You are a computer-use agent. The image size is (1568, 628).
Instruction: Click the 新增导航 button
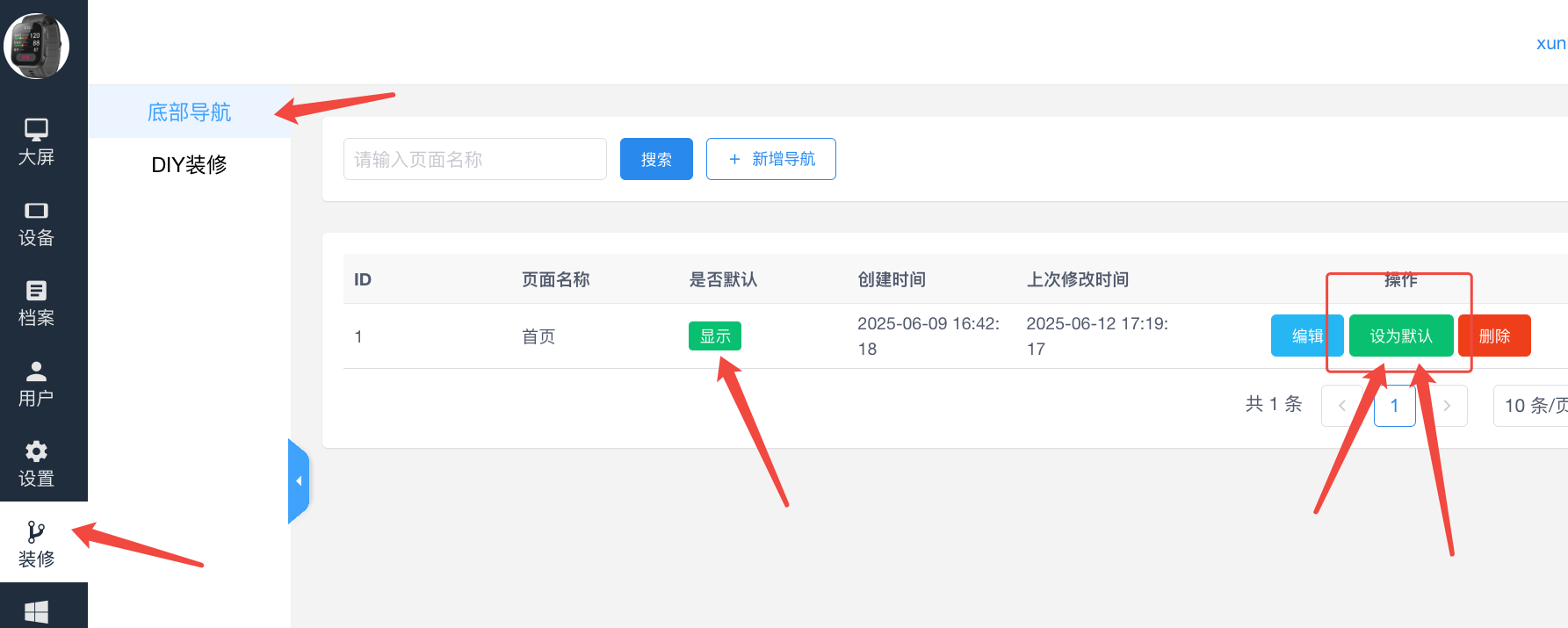[770, 159]
